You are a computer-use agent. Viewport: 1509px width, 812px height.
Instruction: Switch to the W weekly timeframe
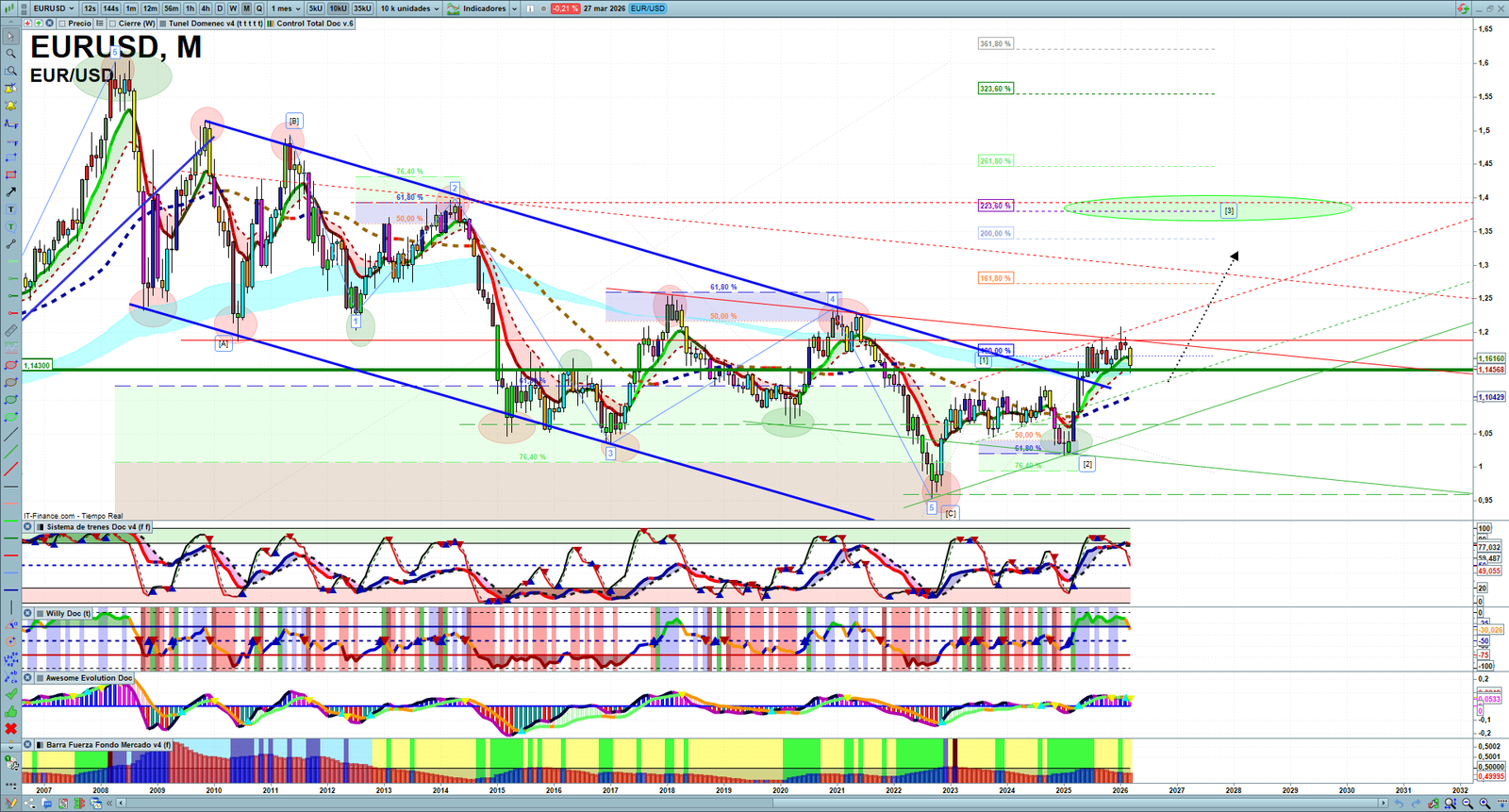[233, 8]
